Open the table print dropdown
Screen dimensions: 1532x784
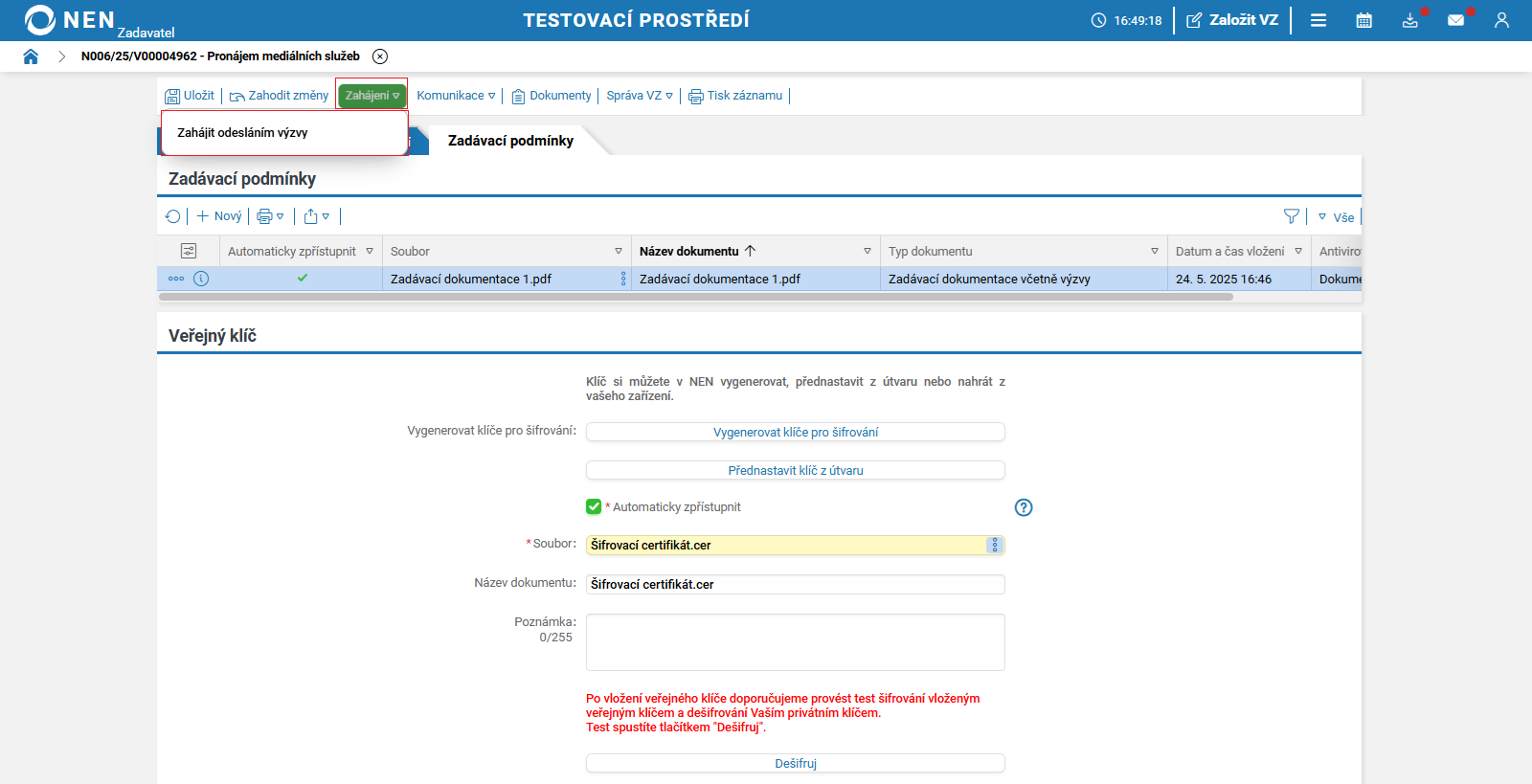(x=270, y=216)
